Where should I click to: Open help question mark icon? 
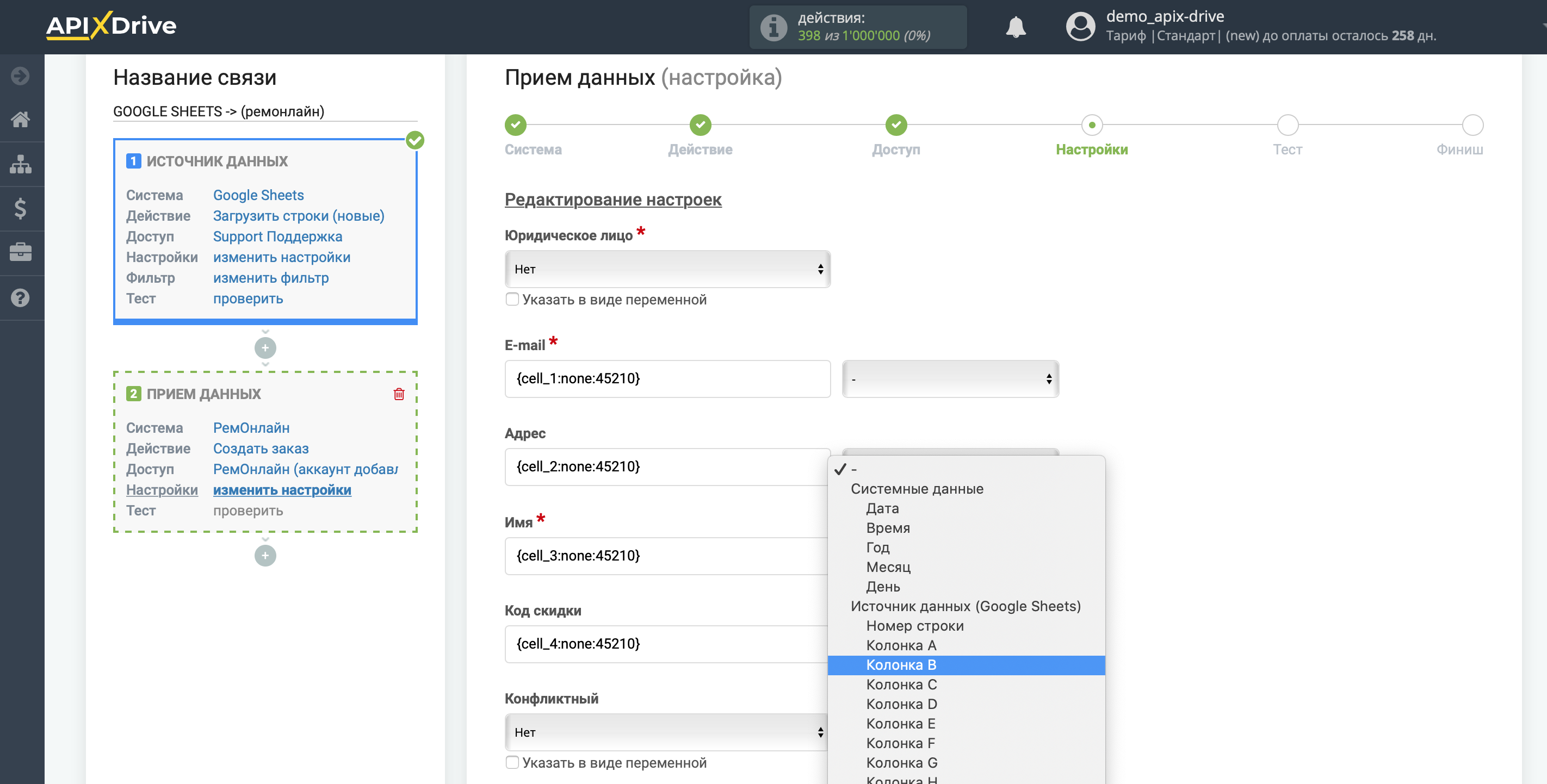coord(21,298)
